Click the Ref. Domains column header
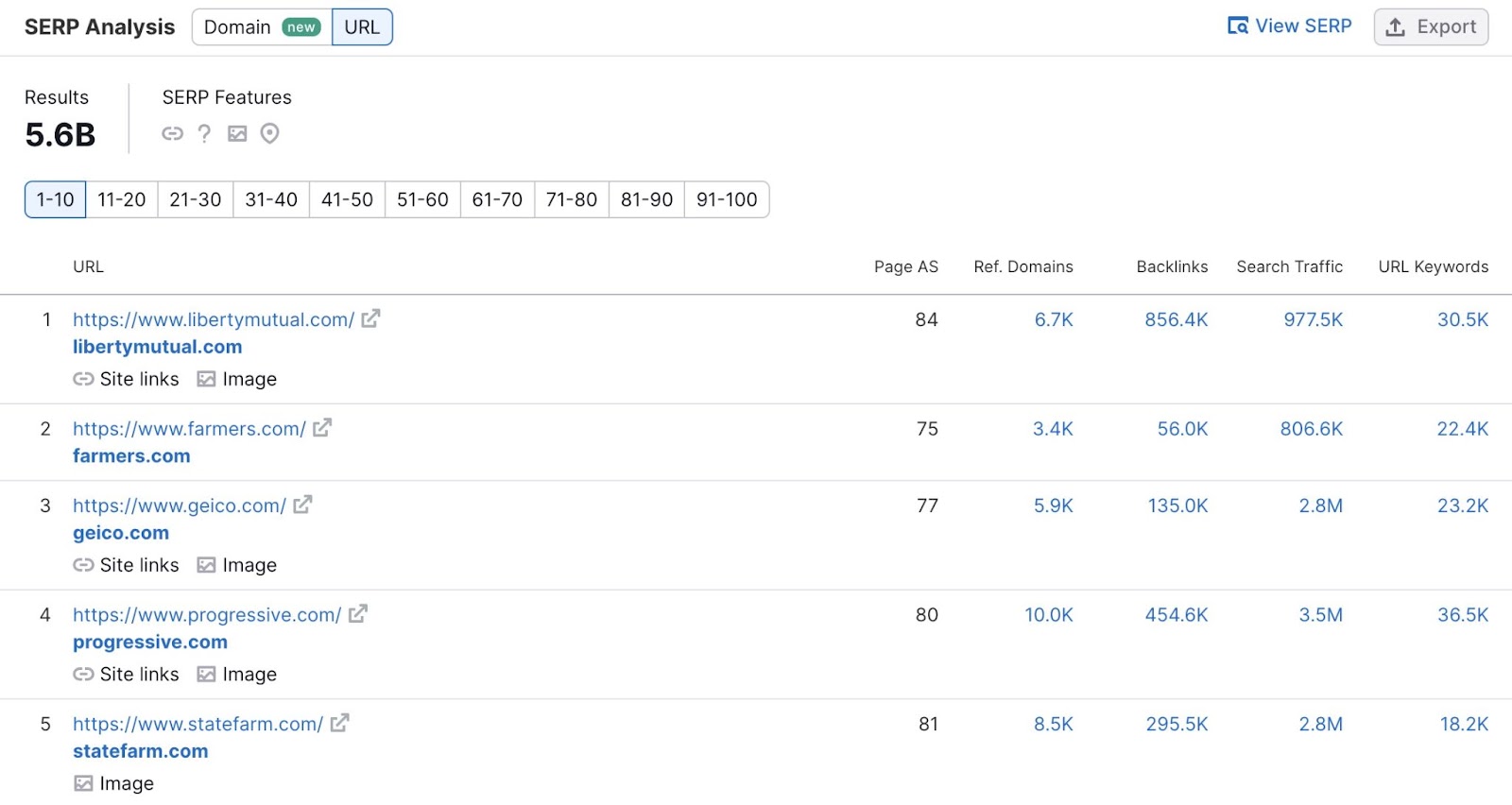Viewport: 1512px width, 805px height. [1023, 266]
